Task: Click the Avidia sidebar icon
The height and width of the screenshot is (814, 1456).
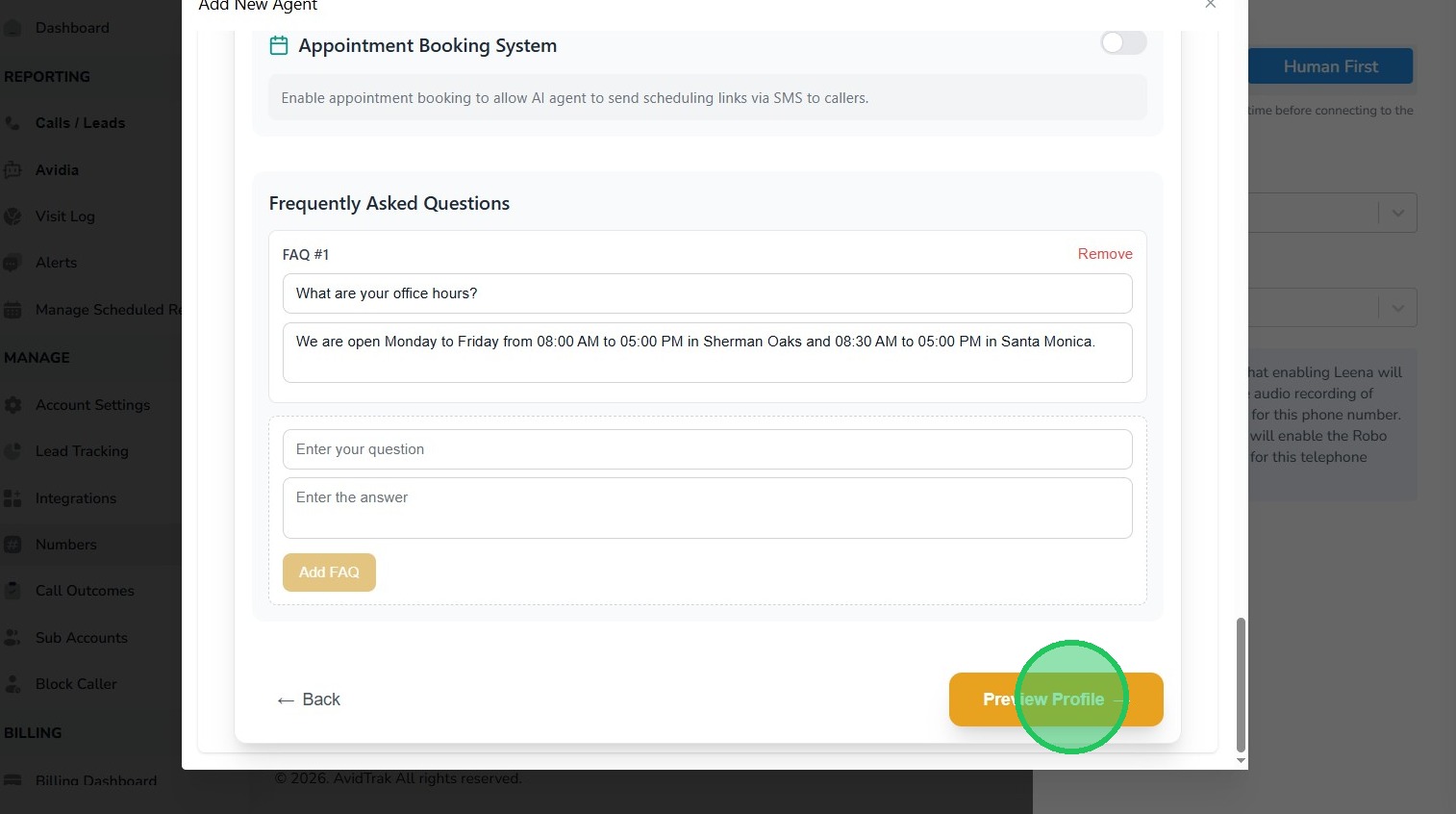Action: (x=13, y=170)
